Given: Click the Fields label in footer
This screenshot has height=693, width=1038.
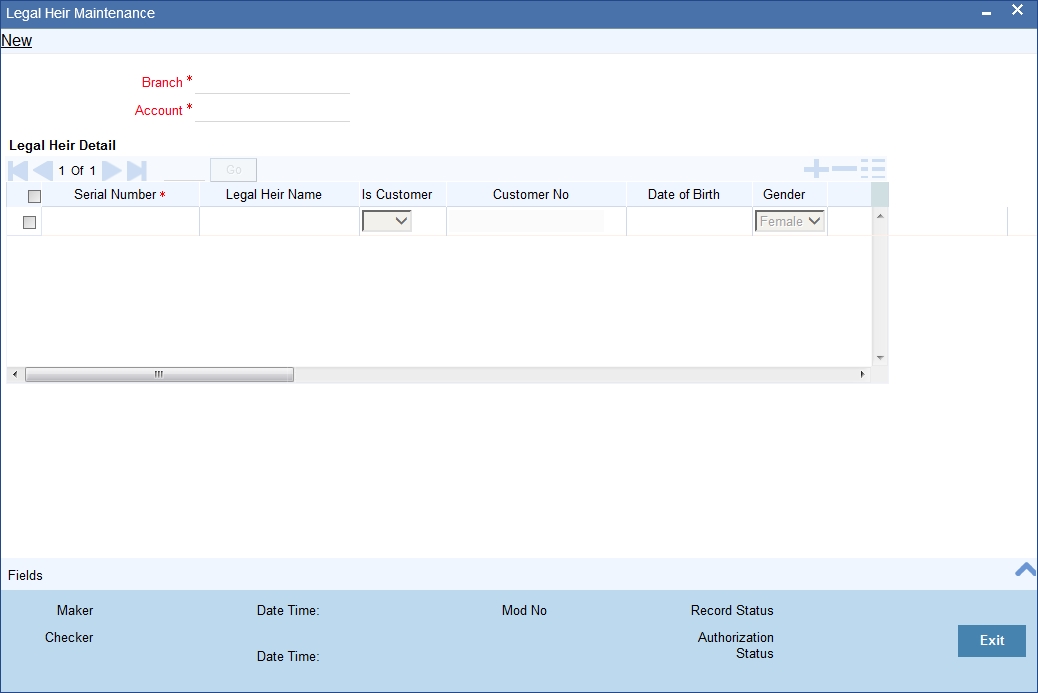Looking at the screenshot, I should coord(25,575).
